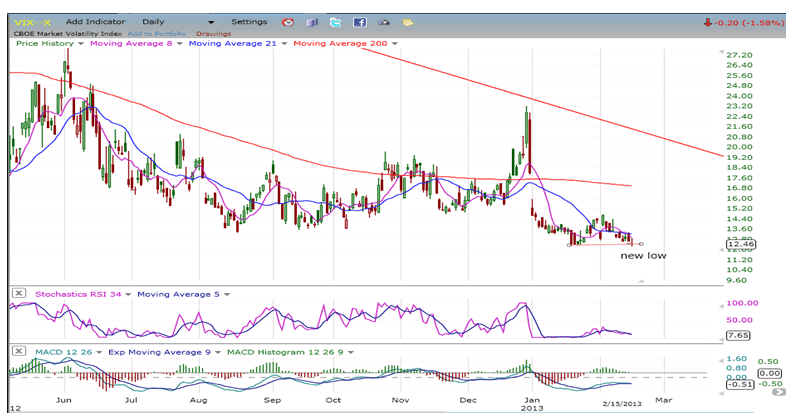Click the alarm clock alert icon

pos(288,21)
